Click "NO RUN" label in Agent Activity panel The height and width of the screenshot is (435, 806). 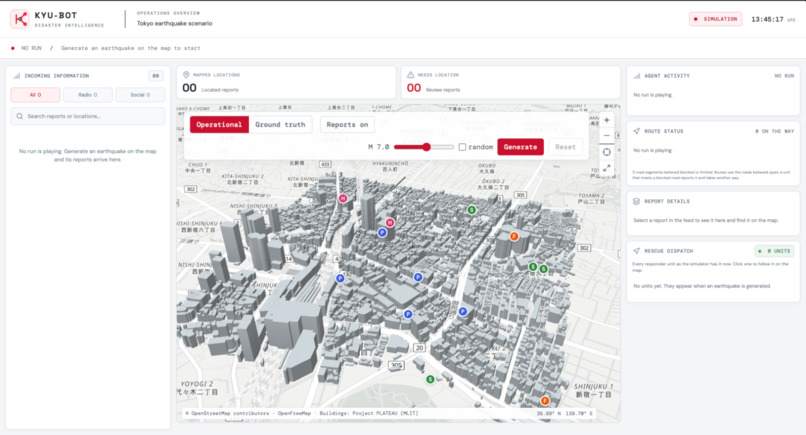pos(784,76)
